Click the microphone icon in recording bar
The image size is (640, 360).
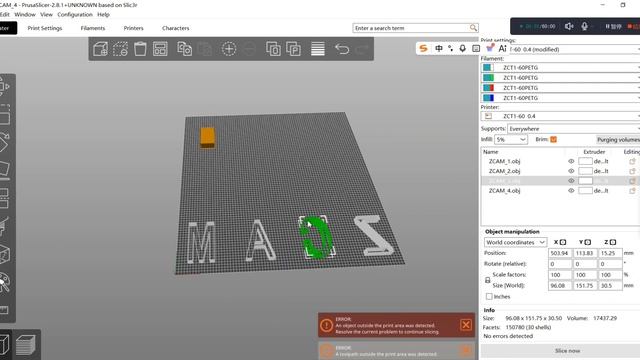[584, 26]
